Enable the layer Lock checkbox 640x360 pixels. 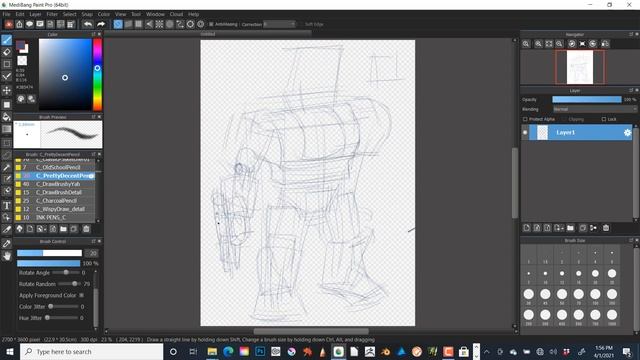pyautogui.click(x=604, y=119)
